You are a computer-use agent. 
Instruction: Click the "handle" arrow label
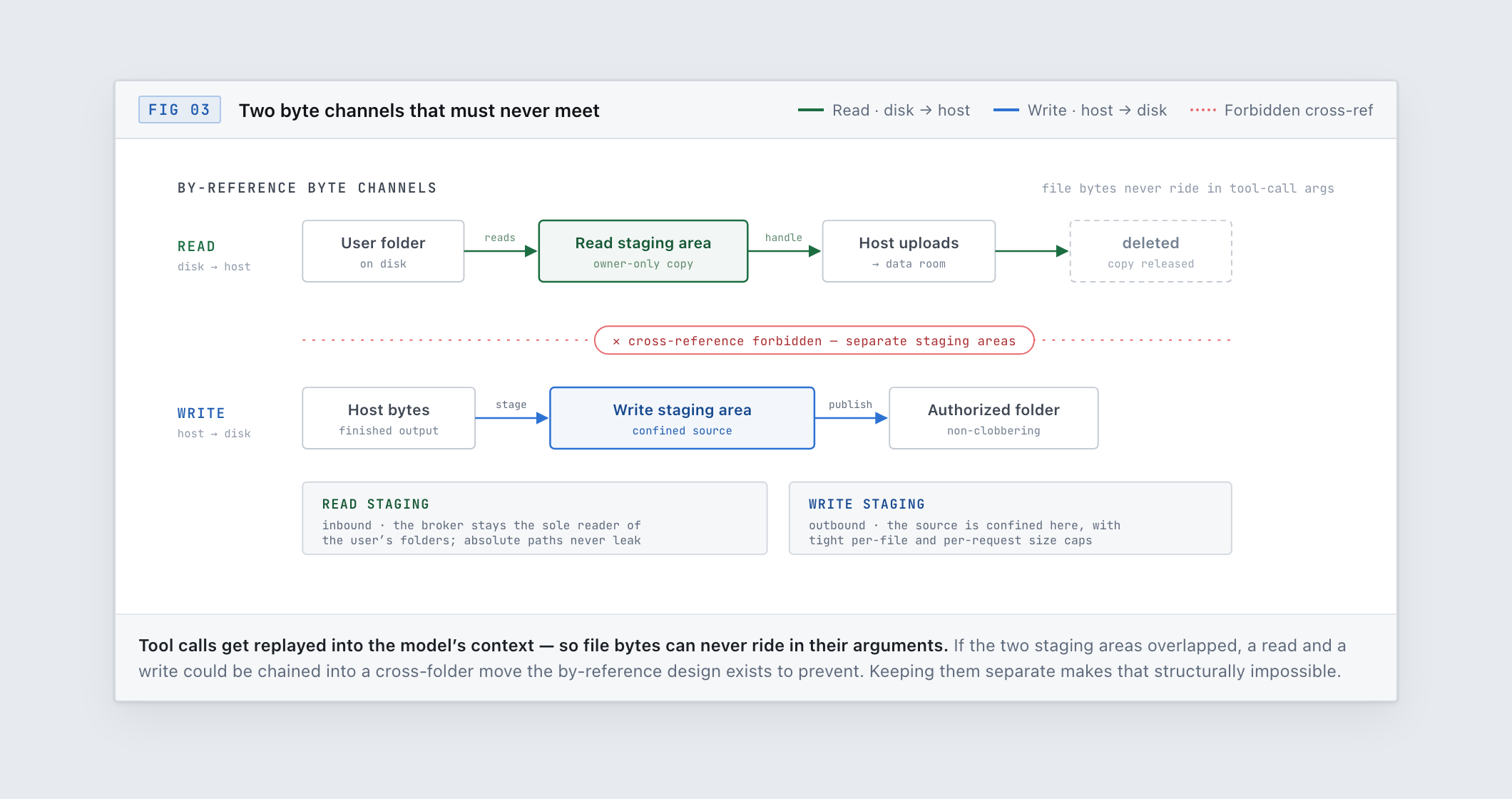point(784,238)
